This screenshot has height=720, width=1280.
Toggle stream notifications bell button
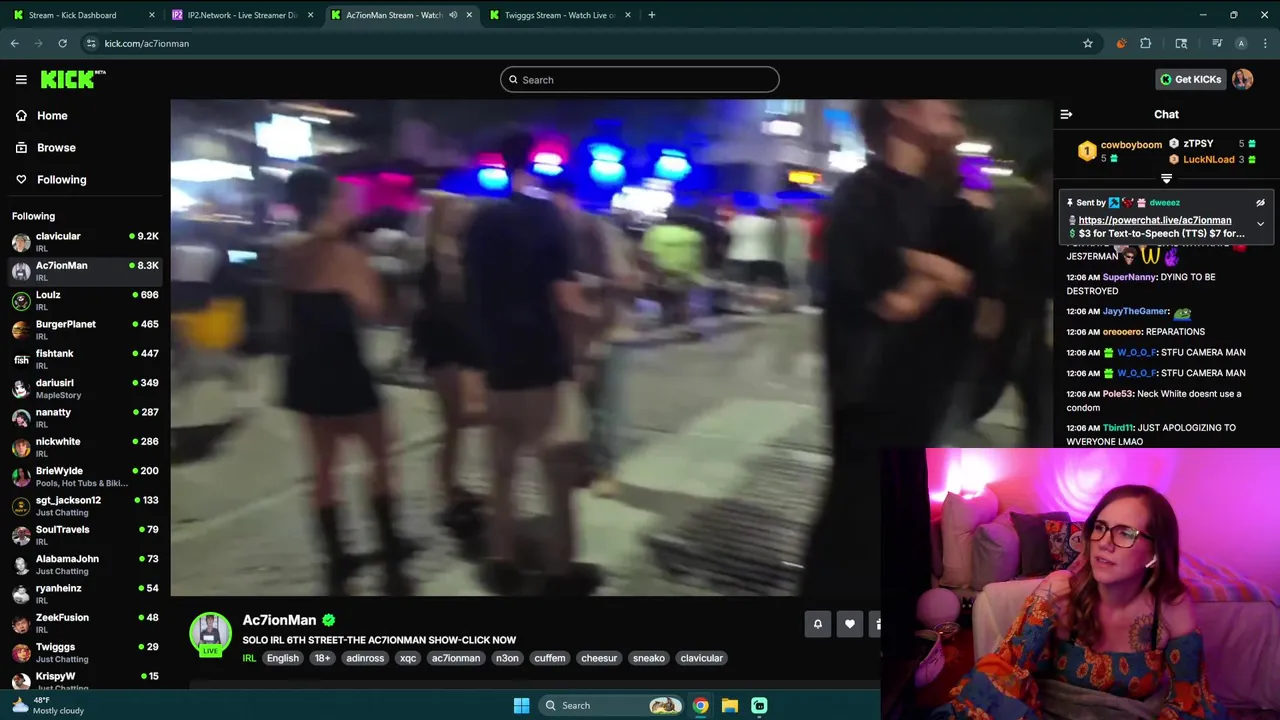coord(817,624)
